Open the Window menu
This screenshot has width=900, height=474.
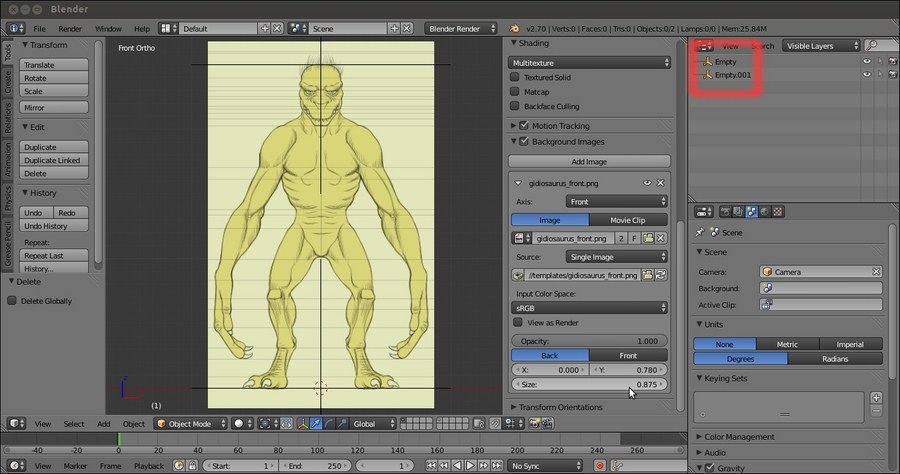(108, 29)
